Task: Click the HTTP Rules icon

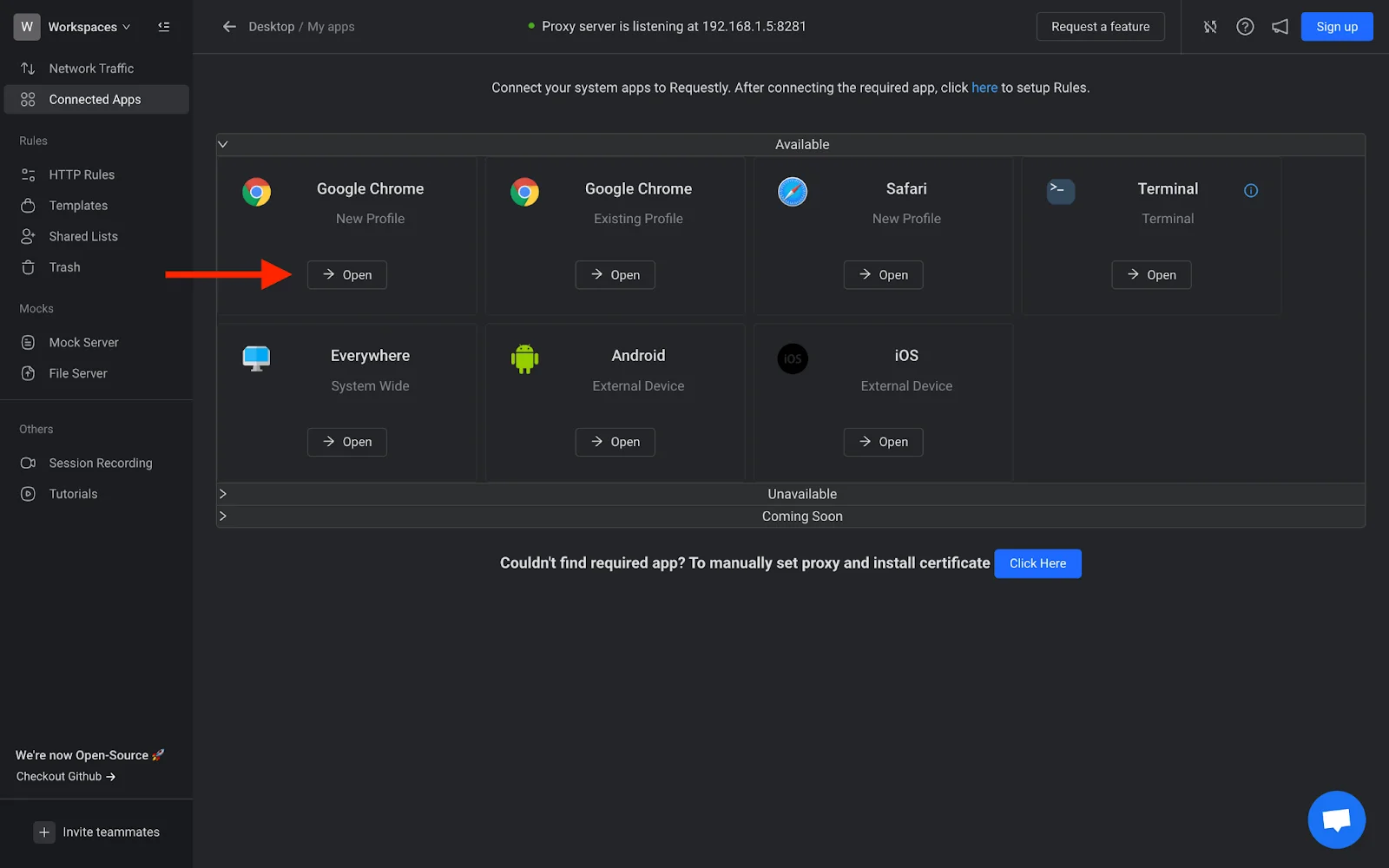Action: pyautogui.click(x=28, y=174)
